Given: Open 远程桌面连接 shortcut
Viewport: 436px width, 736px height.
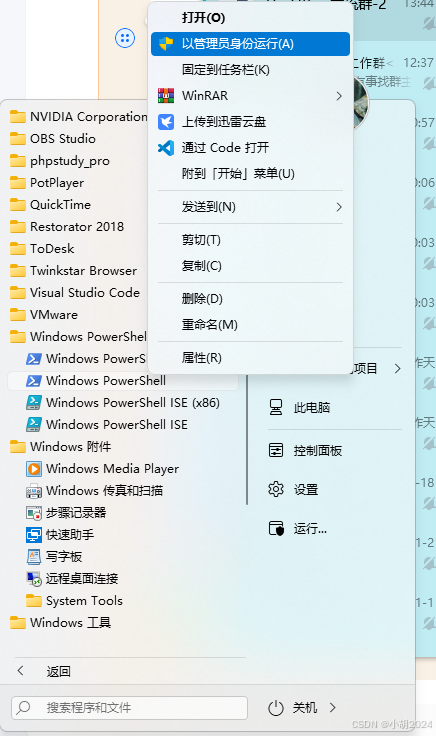Looking at the screenshot, I should [72, 578].
